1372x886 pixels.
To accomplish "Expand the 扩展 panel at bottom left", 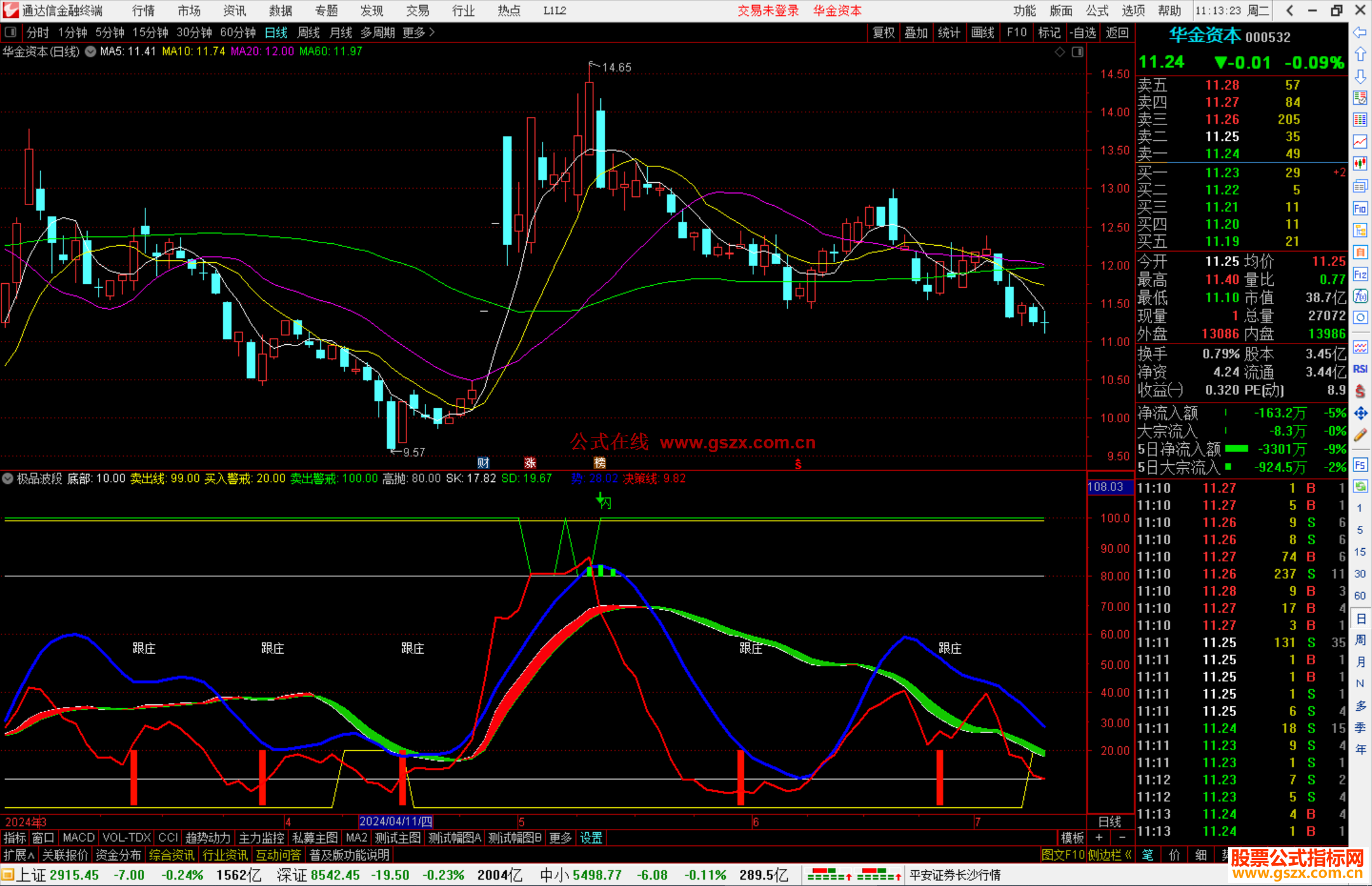I will pyautogui.click(x=19, y=855).
